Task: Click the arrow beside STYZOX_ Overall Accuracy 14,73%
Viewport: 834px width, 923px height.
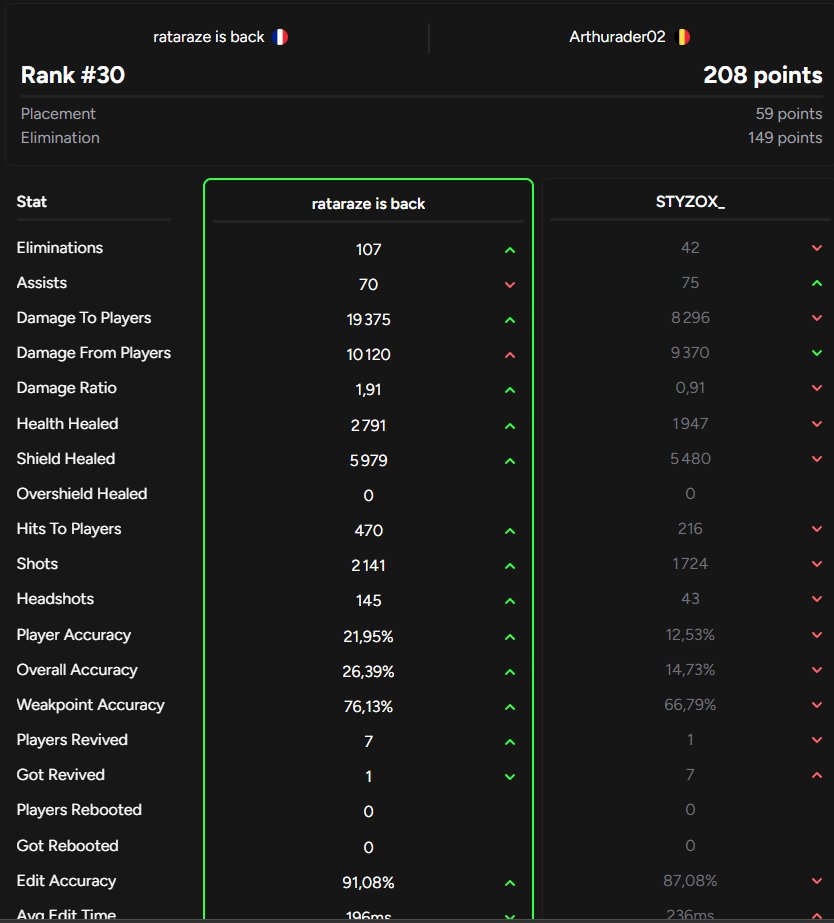Action: click(817, 670)
